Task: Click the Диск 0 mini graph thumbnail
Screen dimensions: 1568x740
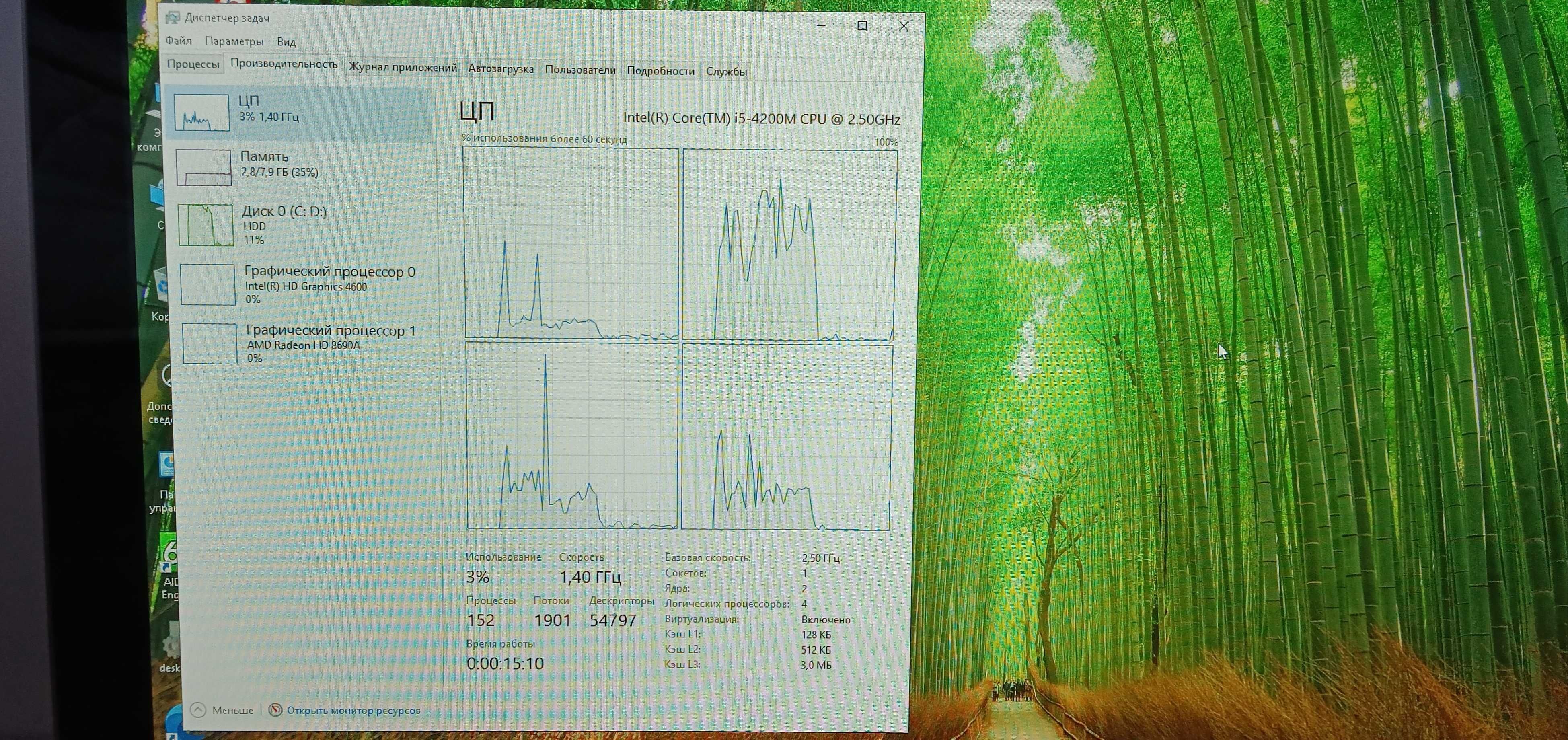Action: pos(206,225)
